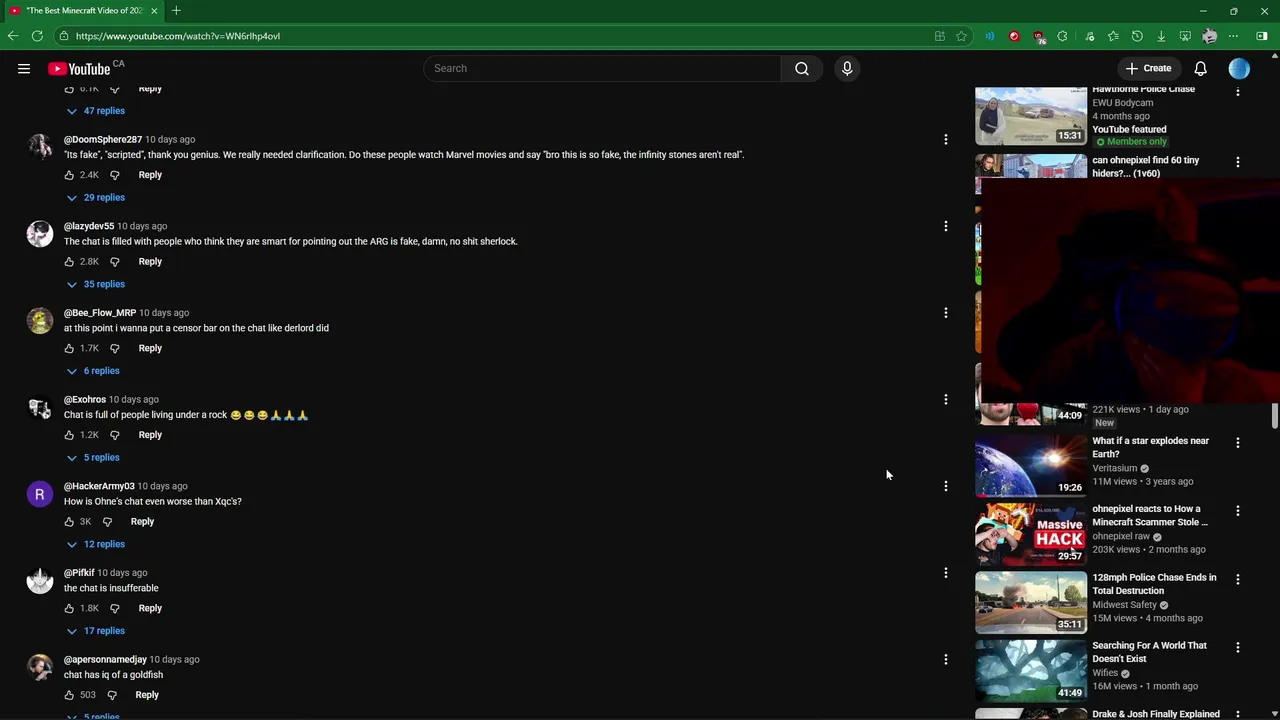This screenshot has height=720, width=1280.
Task: Open the screenshot capture tool icon
Action: pos(1185,36)
